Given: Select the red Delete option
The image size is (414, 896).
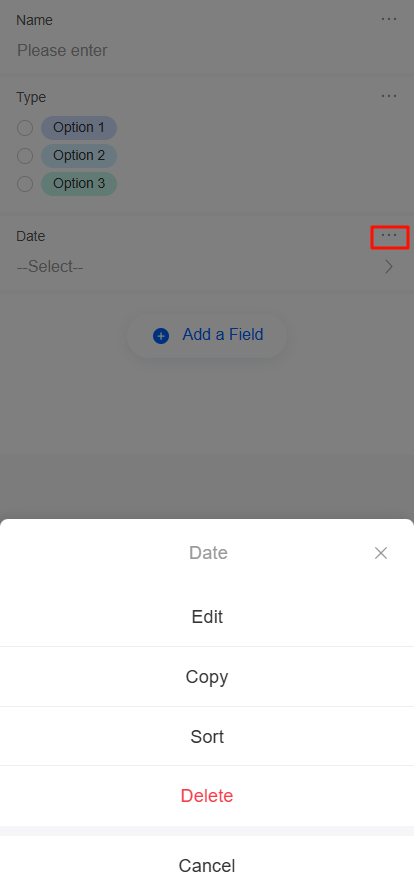Looking at the screenshot, I should tap(207, 796).
